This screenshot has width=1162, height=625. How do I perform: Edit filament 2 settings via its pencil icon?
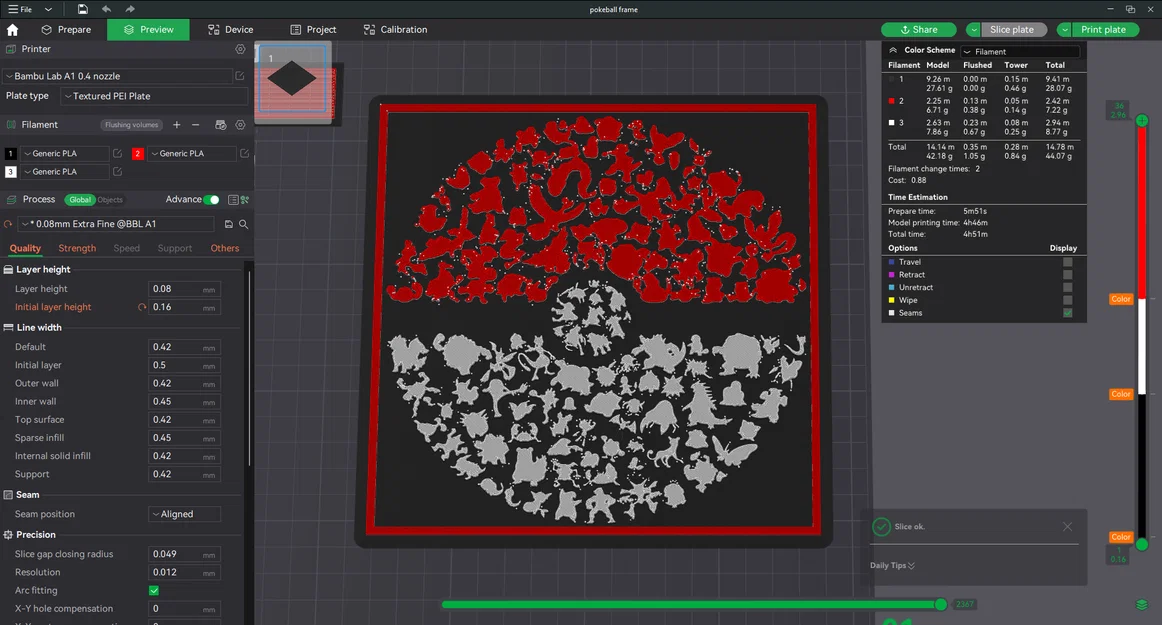(x=244, y=153)
